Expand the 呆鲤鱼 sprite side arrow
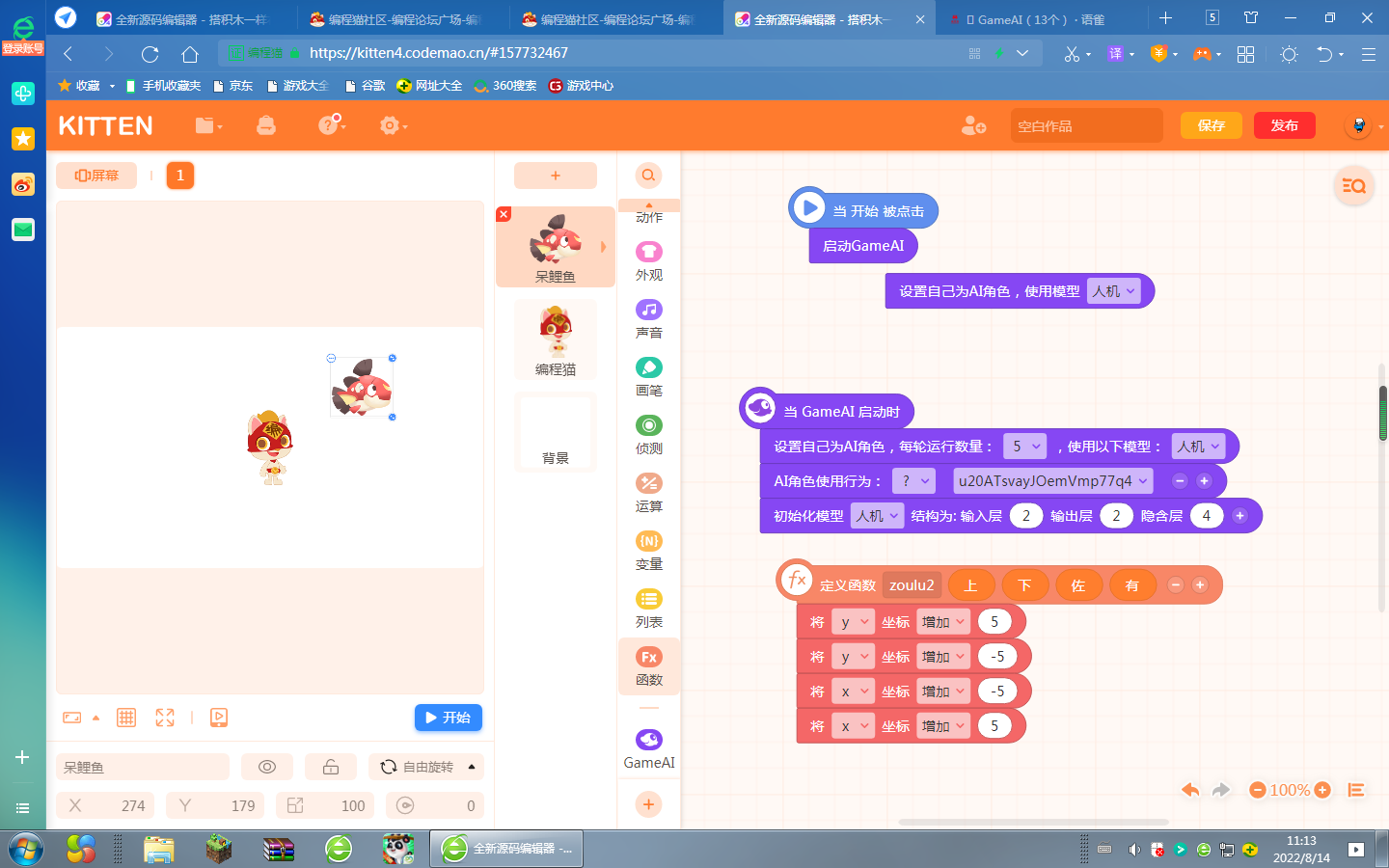This screenshot has height=868, width=1389. coord(604,247)
